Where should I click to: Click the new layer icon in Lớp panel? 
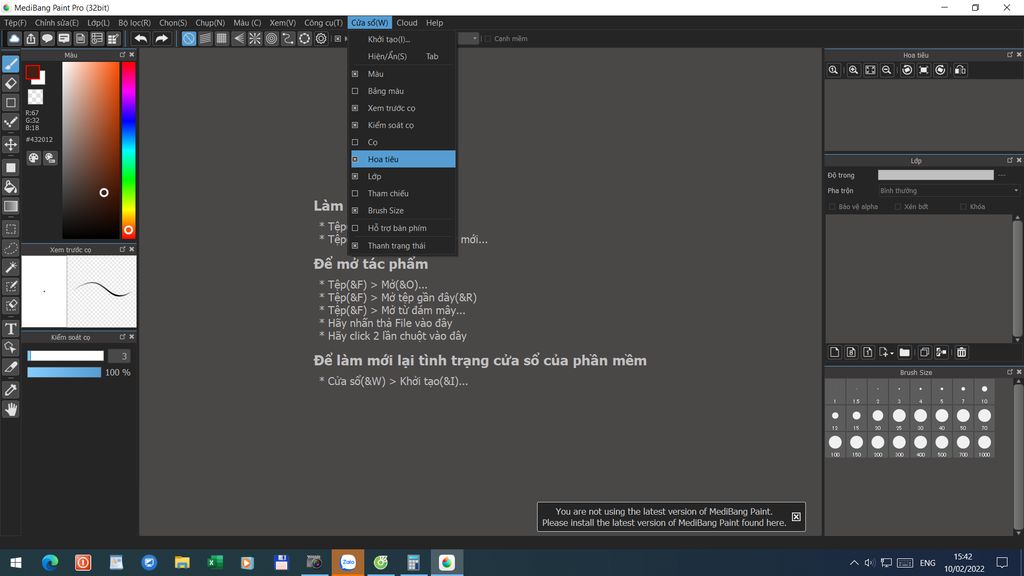coord(835,353)
